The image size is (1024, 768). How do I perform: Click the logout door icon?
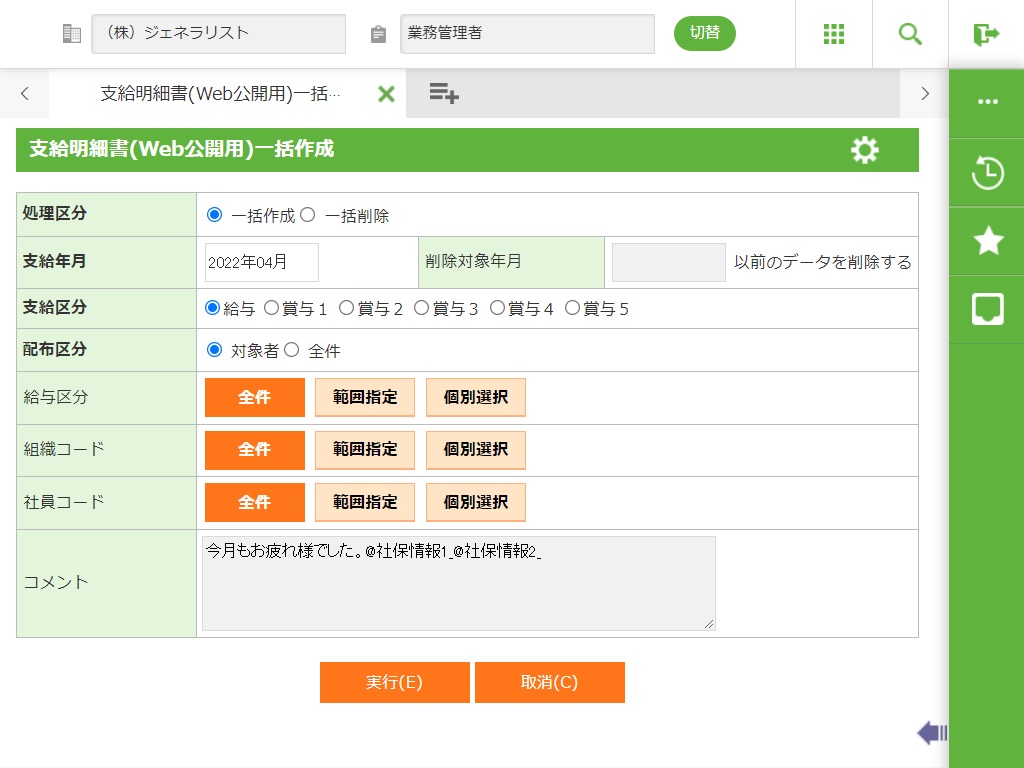986,34
